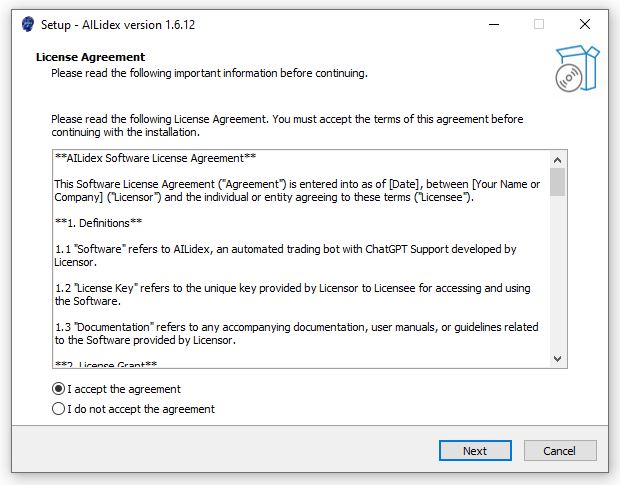This screenshot has height=485, width=620.
Task: Select "I do not accept the agreement" option
Action: click(58, 409)
